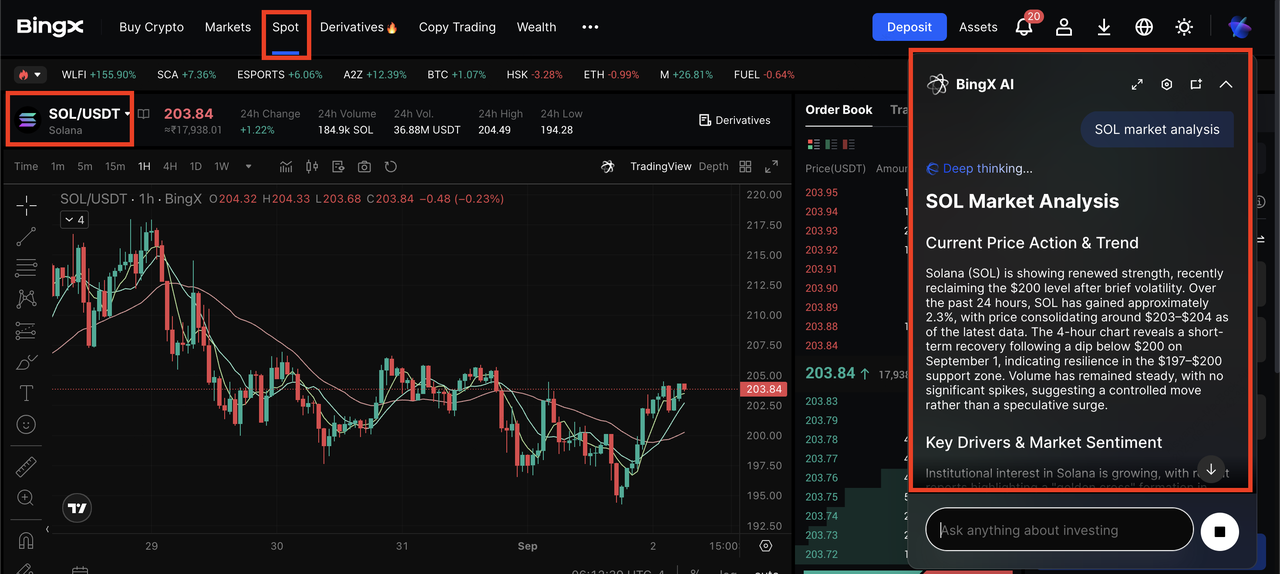Stop the AI response generation
The width and height of the screenshot is (1280, 574).
point(1219,531)
